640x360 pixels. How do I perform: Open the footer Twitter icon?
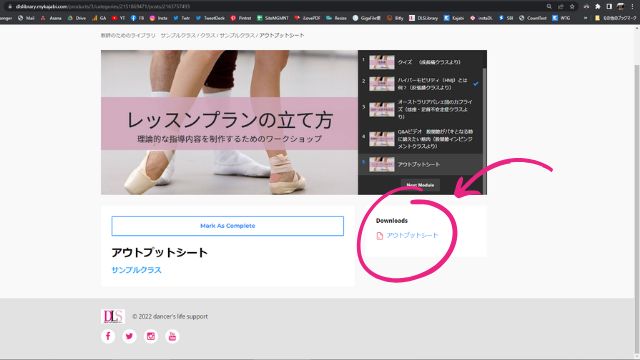coord(129,336)
